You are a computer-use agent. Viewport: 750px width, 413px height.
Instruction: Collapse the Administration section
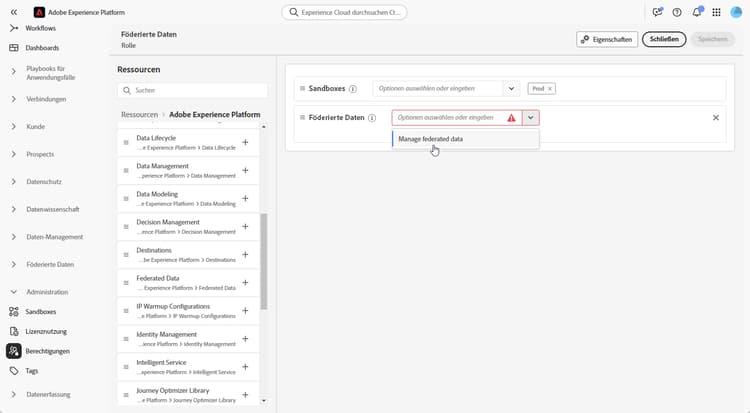coord(14,292)
